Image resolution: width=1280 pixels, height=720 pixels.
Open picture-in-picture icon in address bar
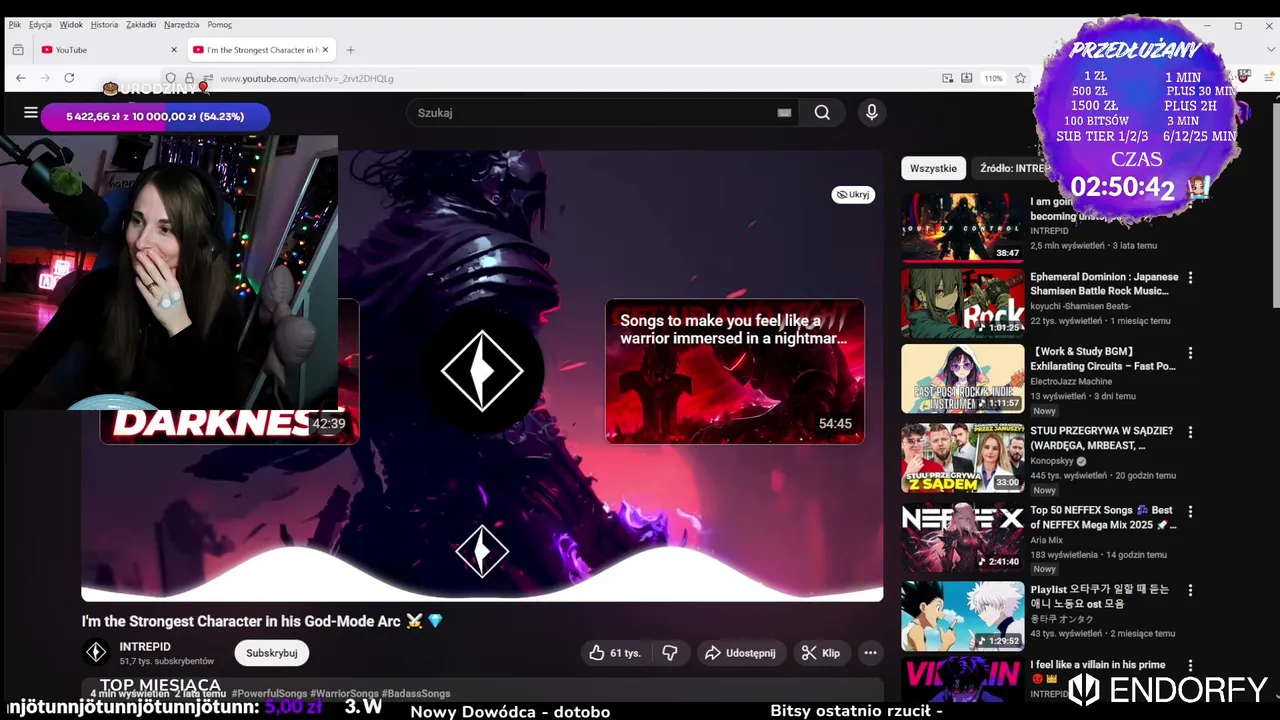(x=948, y=78)
